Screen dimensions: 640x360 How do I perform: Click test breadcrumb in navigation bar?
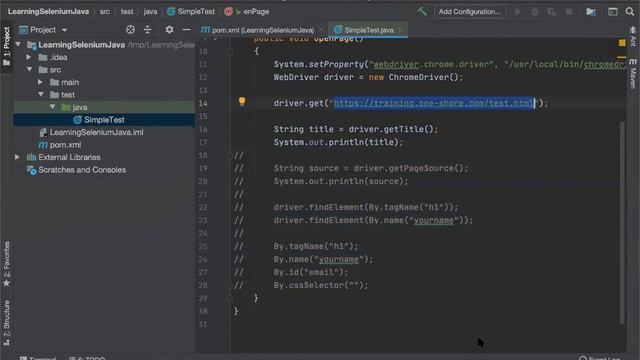127,12
